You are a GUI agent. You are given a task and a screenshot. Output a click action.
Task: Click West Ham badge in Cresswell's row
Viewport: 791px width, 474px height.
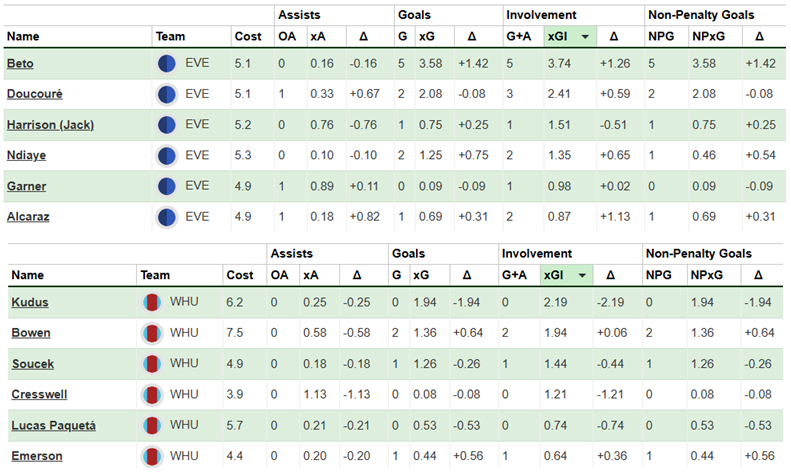[153, 394]
